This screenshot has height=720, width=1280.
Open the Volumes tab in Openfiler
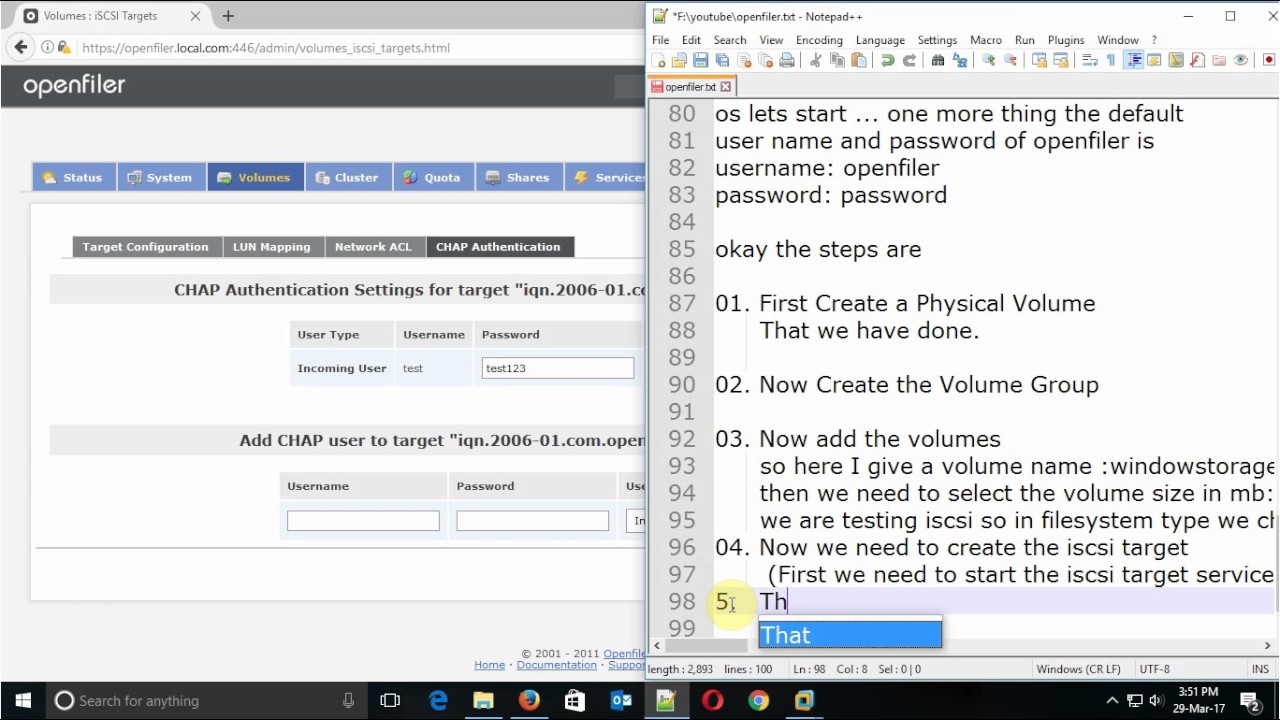(254, 177)
